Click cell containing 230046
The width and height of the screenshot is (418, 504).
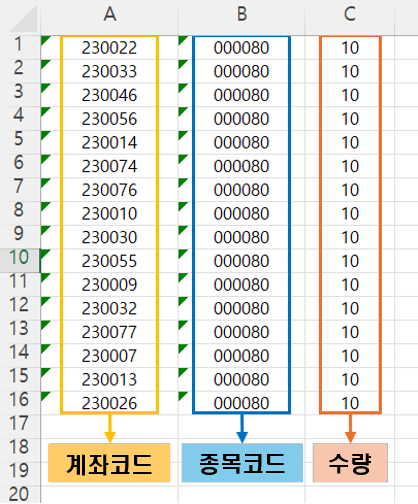109,95
